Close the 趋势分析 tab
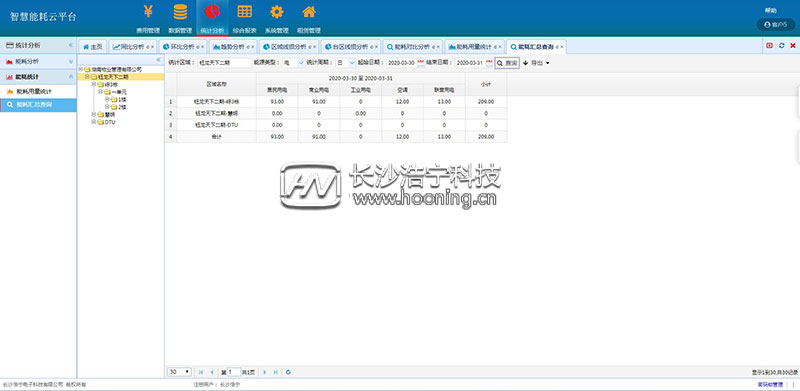The width and height of the screenshot is (800, 391). click(253, 47)
